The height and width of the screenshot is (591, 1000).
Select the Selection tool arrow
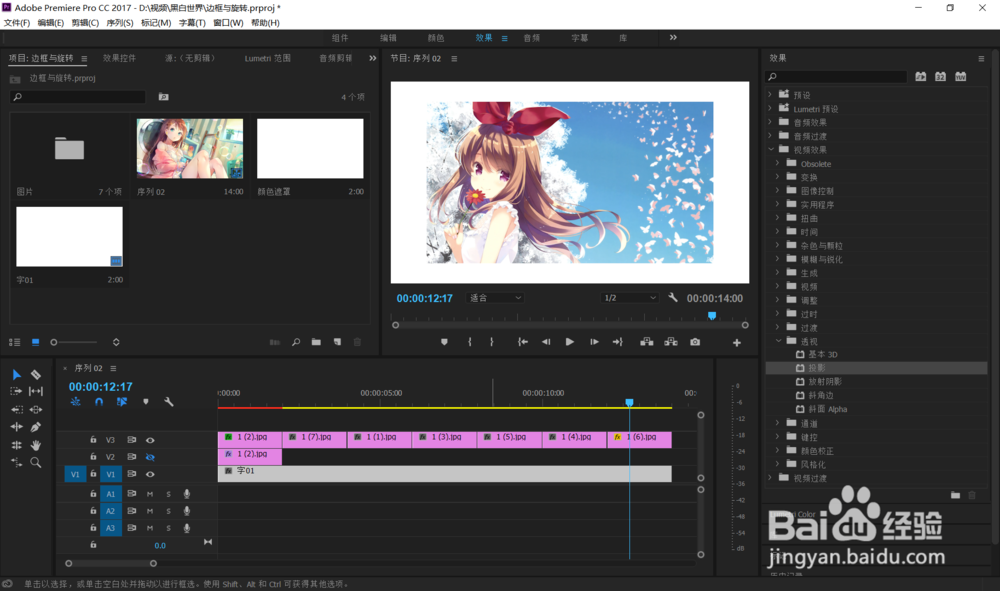coord(17,375)
